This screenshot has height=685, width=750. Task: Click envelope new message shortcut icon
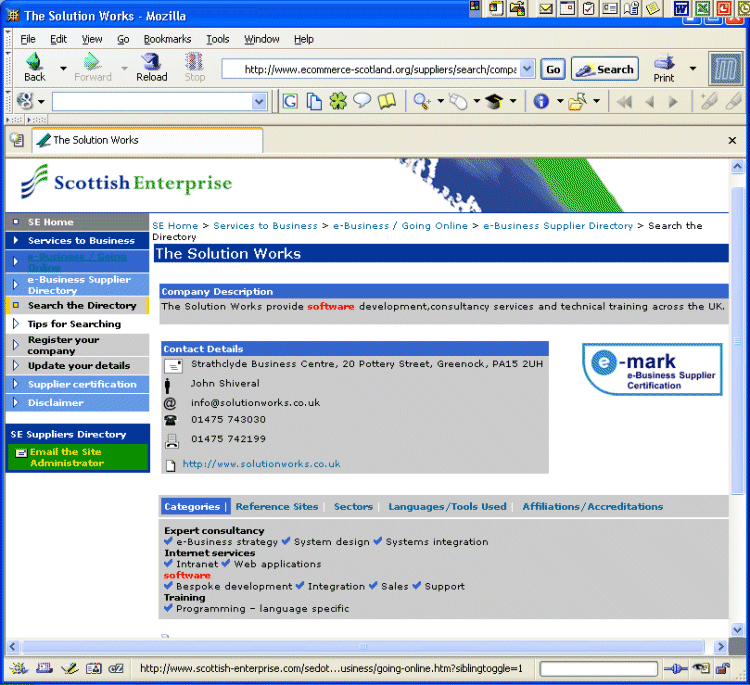coord(546,9)
